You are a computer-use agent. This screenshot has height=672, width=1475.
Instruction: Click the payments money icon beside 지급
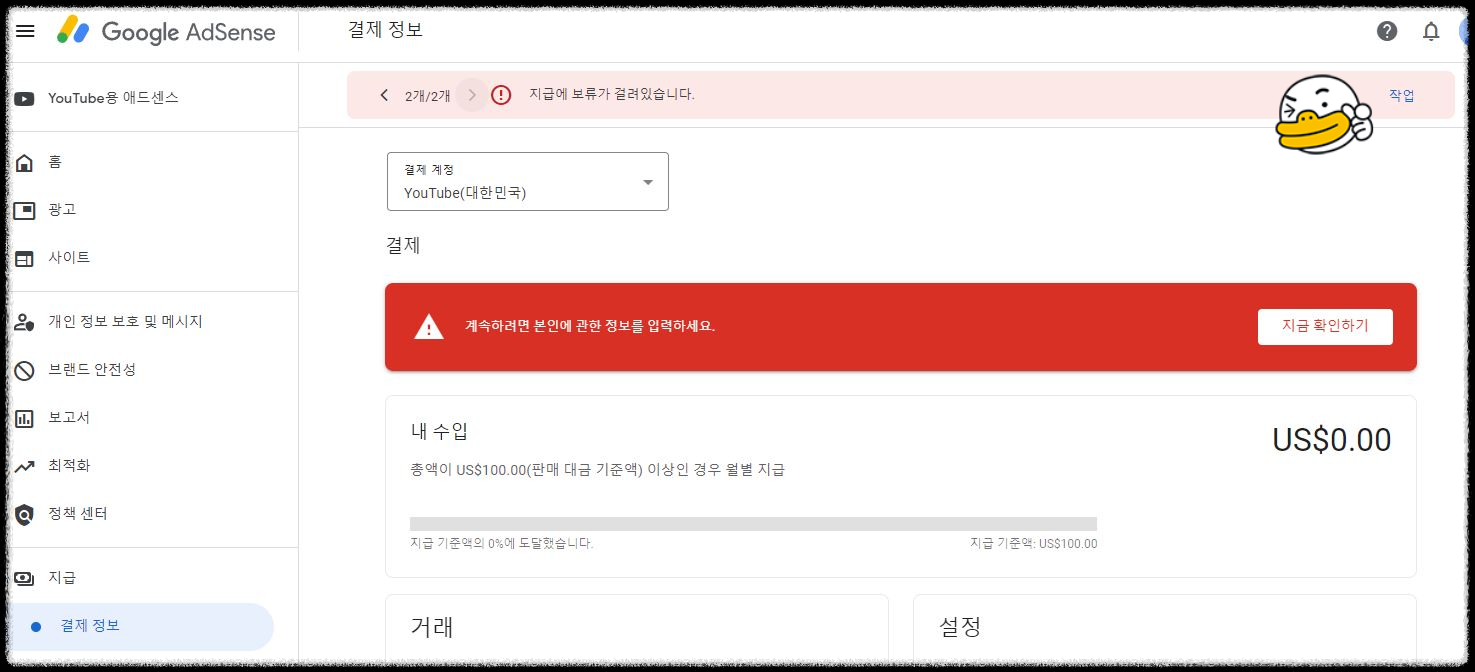pyautogui.click(x=25, y=578)
